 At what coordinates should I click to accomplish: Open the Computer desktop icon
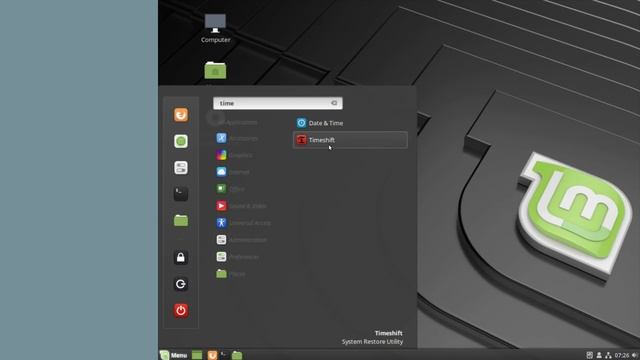(x=216, y=29)
